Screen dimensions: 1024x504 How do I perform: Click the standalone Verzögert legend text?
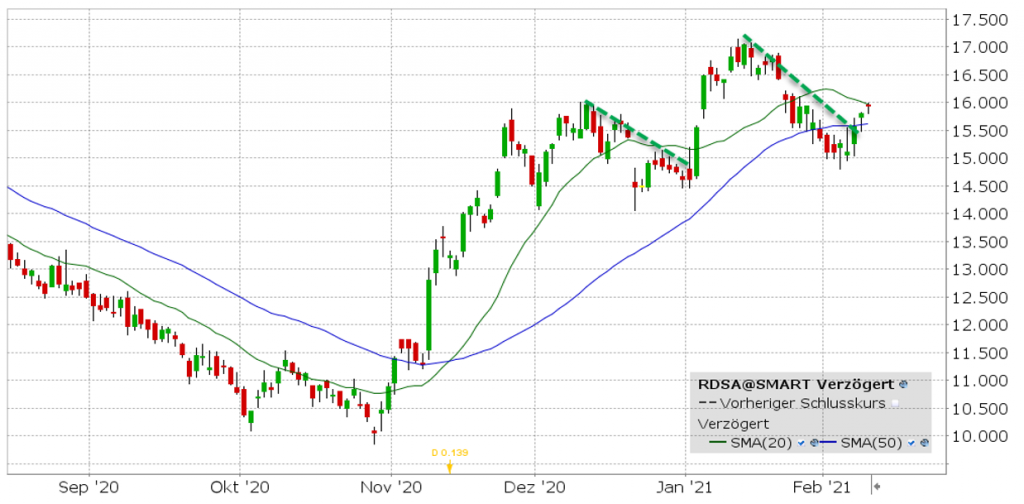click(x=733, y=424)
